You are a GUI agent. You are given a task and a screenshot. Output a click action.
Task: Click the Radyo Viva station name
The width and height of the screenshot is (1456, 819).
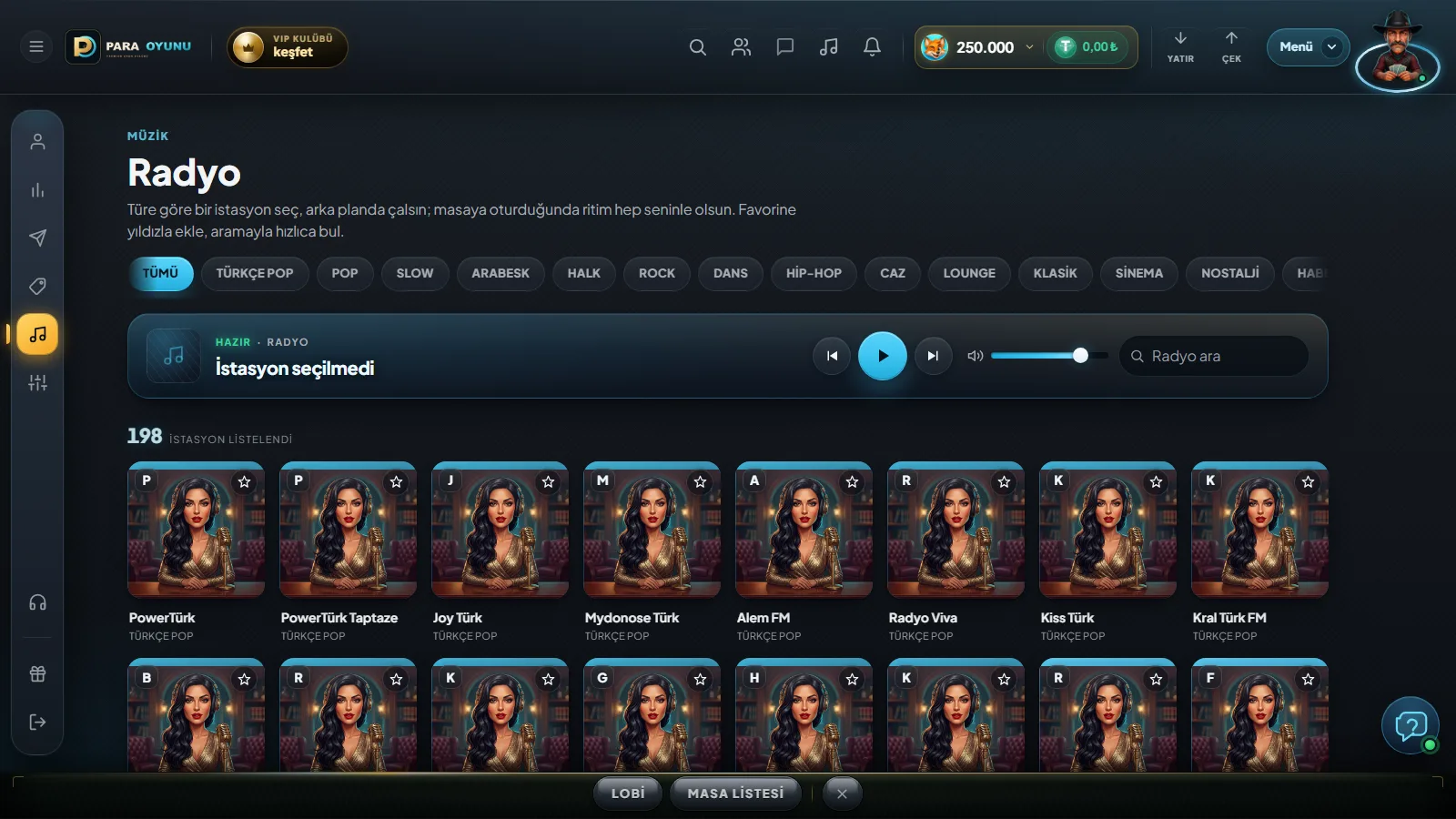click(923, 618)
